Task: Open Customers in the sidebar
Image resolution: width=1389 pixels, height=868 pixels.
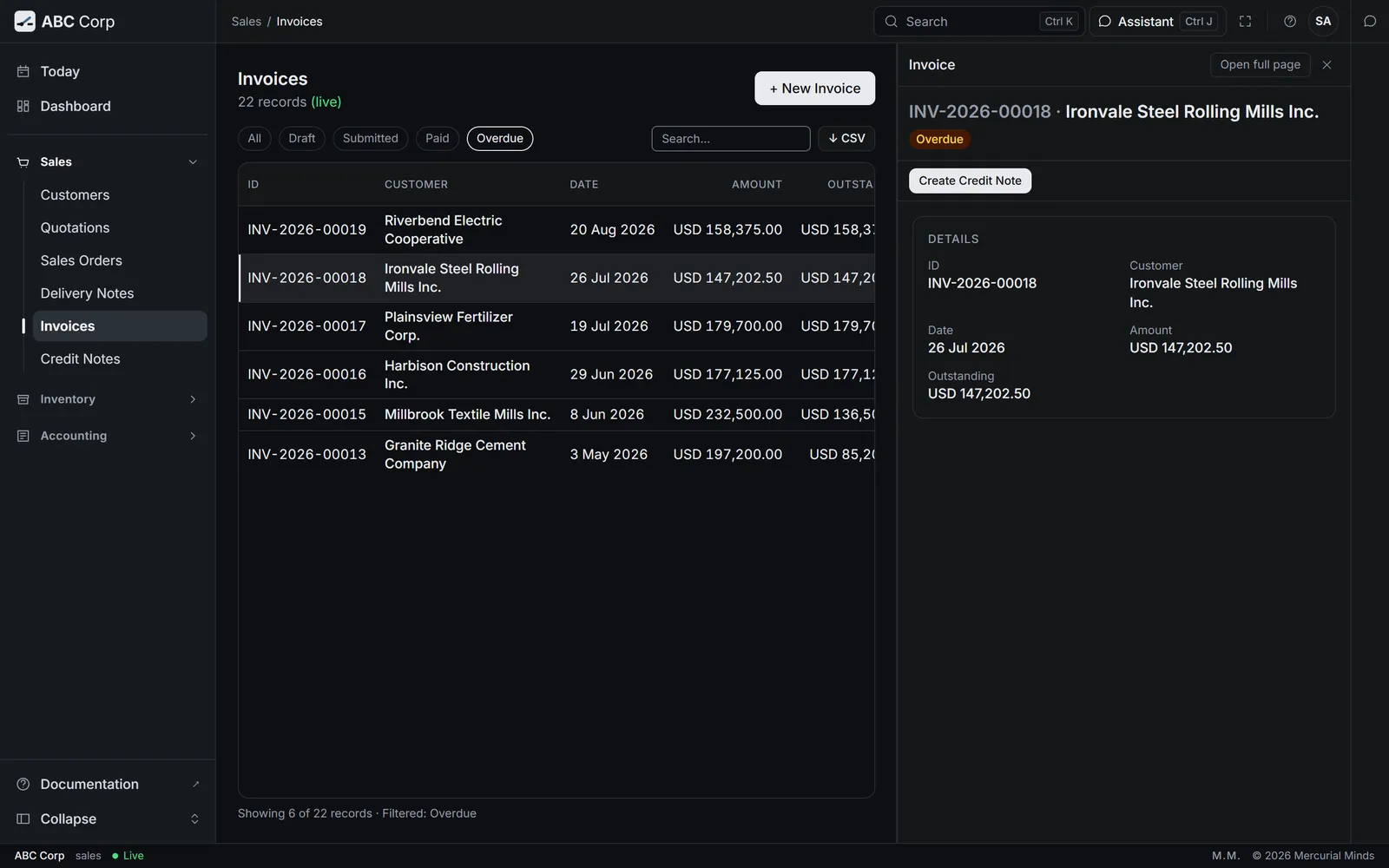Action: click(120, 195)
